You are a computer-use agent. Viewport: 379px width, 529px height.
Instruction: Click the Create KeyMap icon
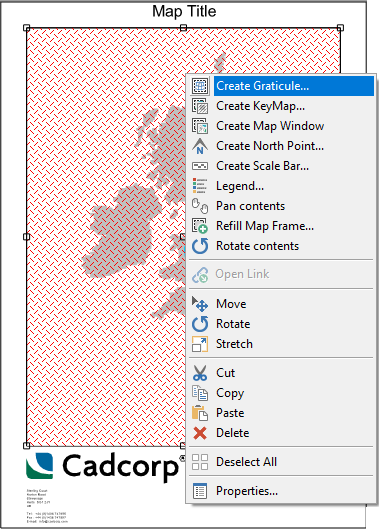coord(200,106)
